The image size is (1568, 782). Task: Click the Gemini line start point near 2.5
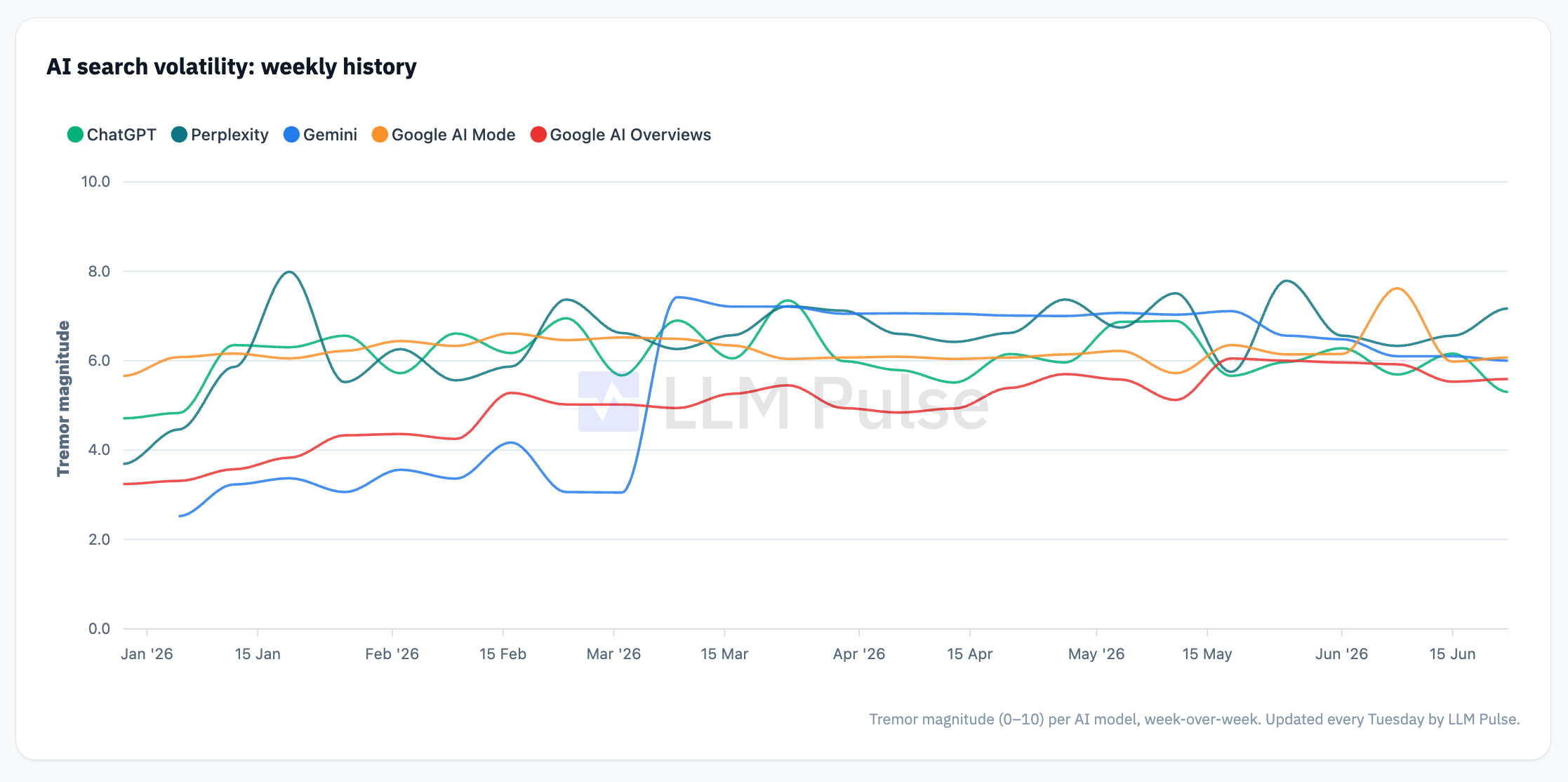pyautogui.click(x=180, y=516)
